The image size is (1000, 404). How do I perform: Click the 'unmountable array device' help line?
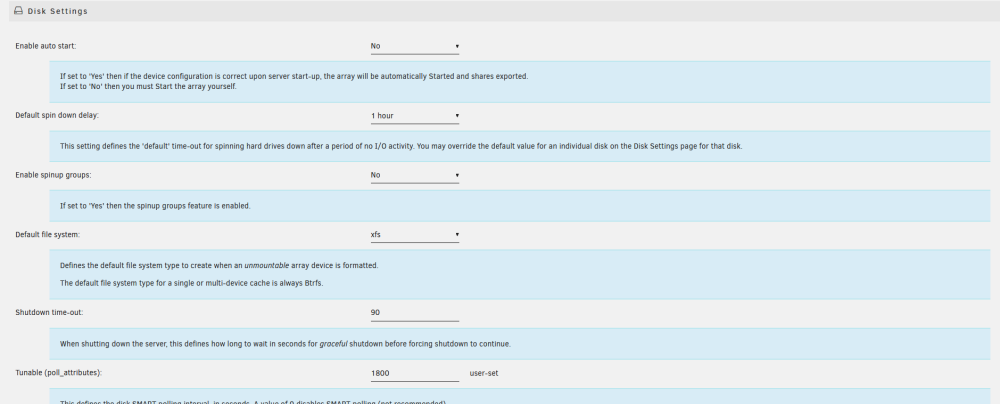point(219,266)
